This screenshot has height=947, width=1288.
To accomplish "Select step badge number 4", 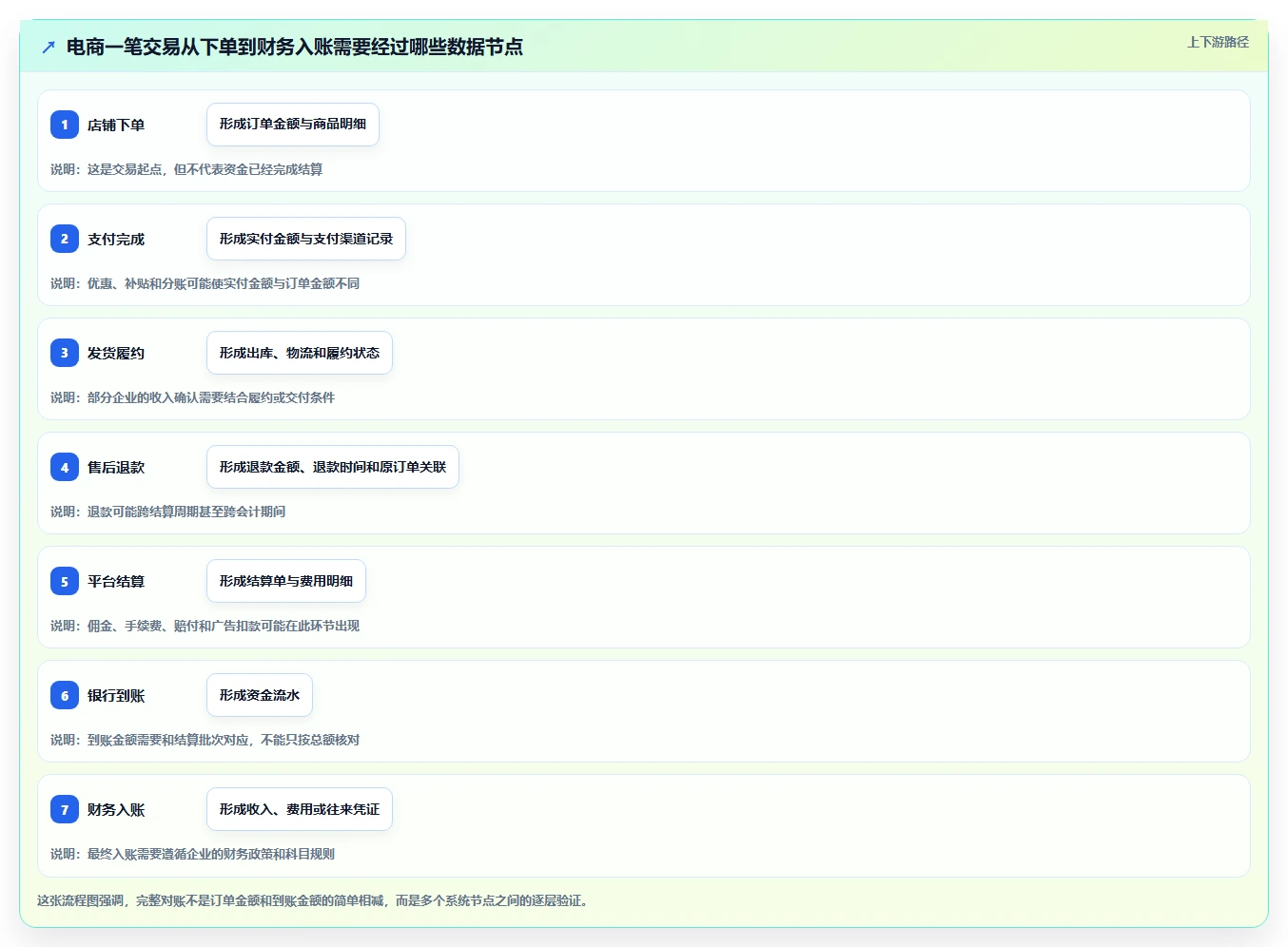I will coord(65,467).
